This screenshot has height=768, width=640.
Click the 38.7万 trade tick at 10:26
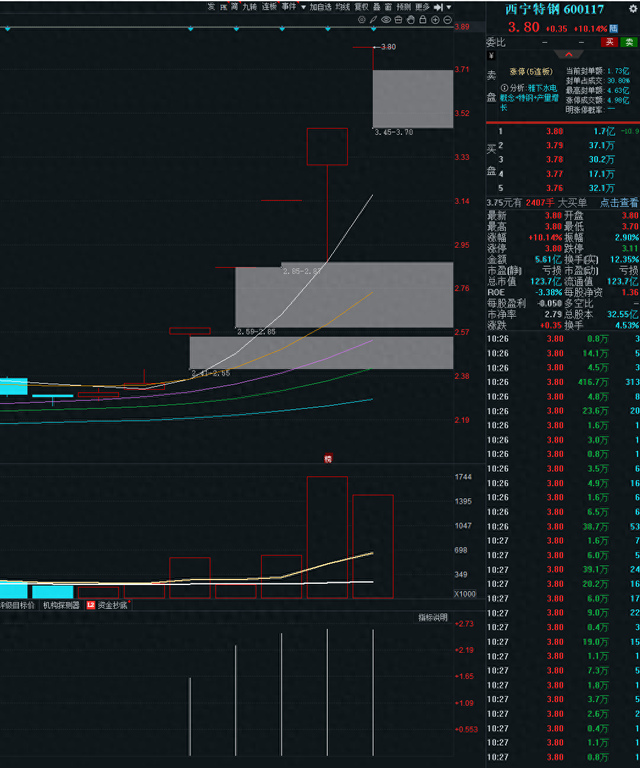(x=595, y=527)
